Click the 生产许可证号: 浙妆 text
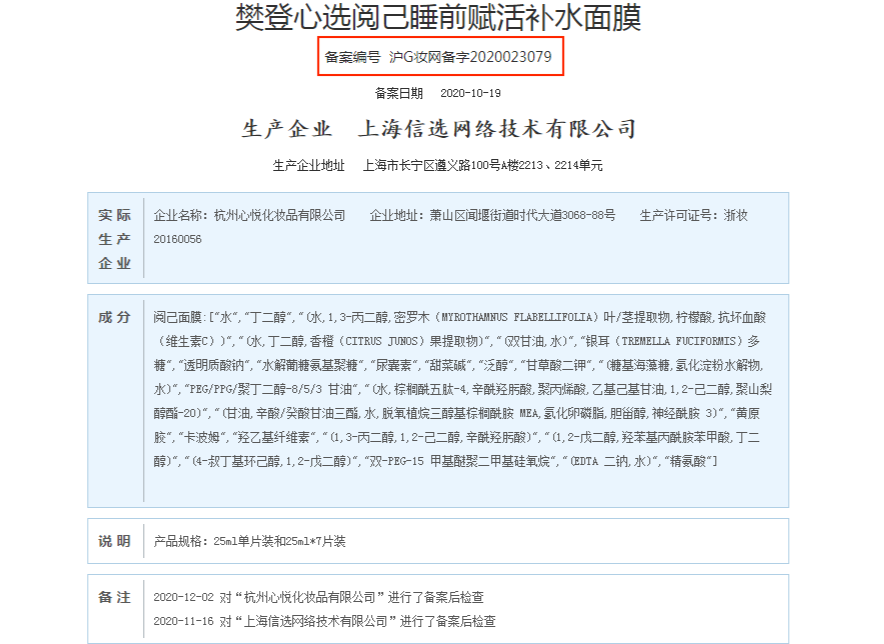This screenshot has height=644, width=884. [693, 215]
